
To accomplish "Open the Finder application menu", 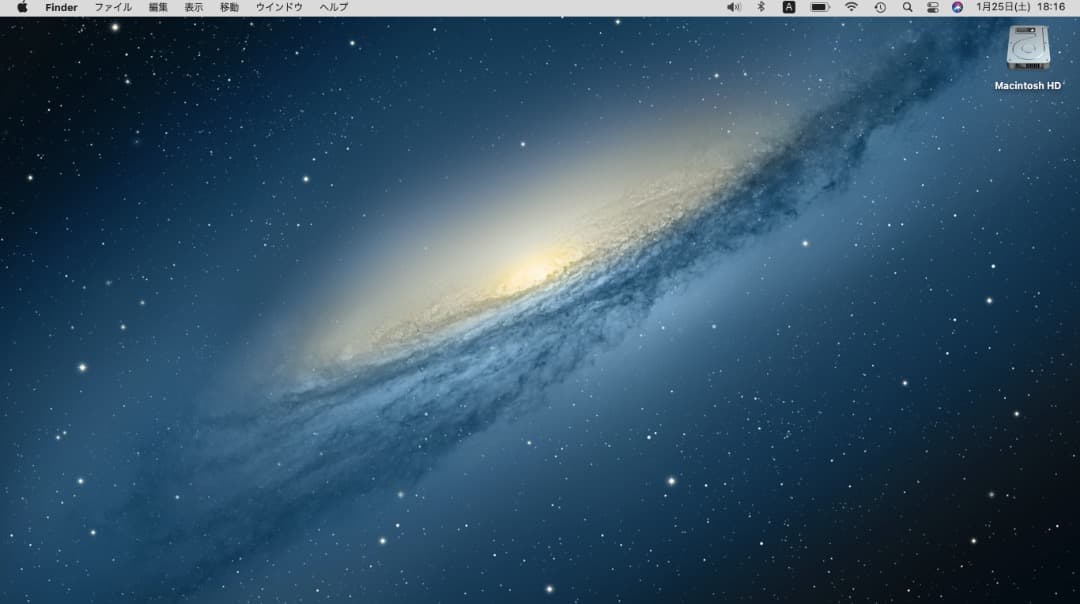I will point(61,7).
